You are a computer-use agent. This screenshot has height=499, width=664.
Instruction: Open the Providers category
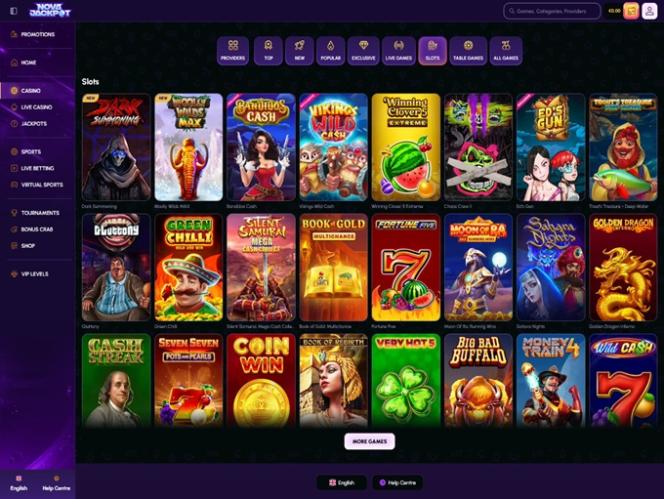pyautogui.click(x=233, y=51)
